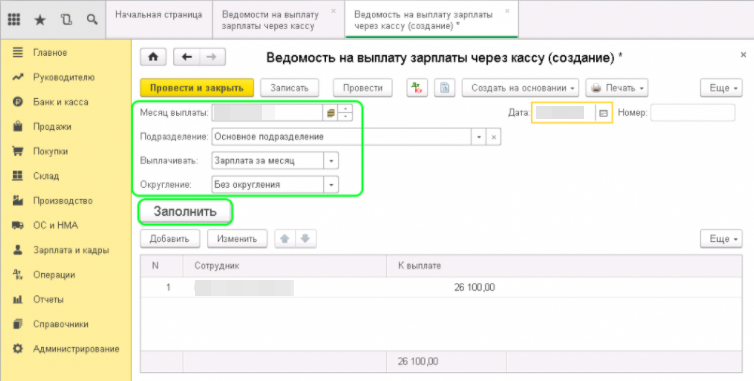Open Администрирование section in sidebar

click(76, 349)
